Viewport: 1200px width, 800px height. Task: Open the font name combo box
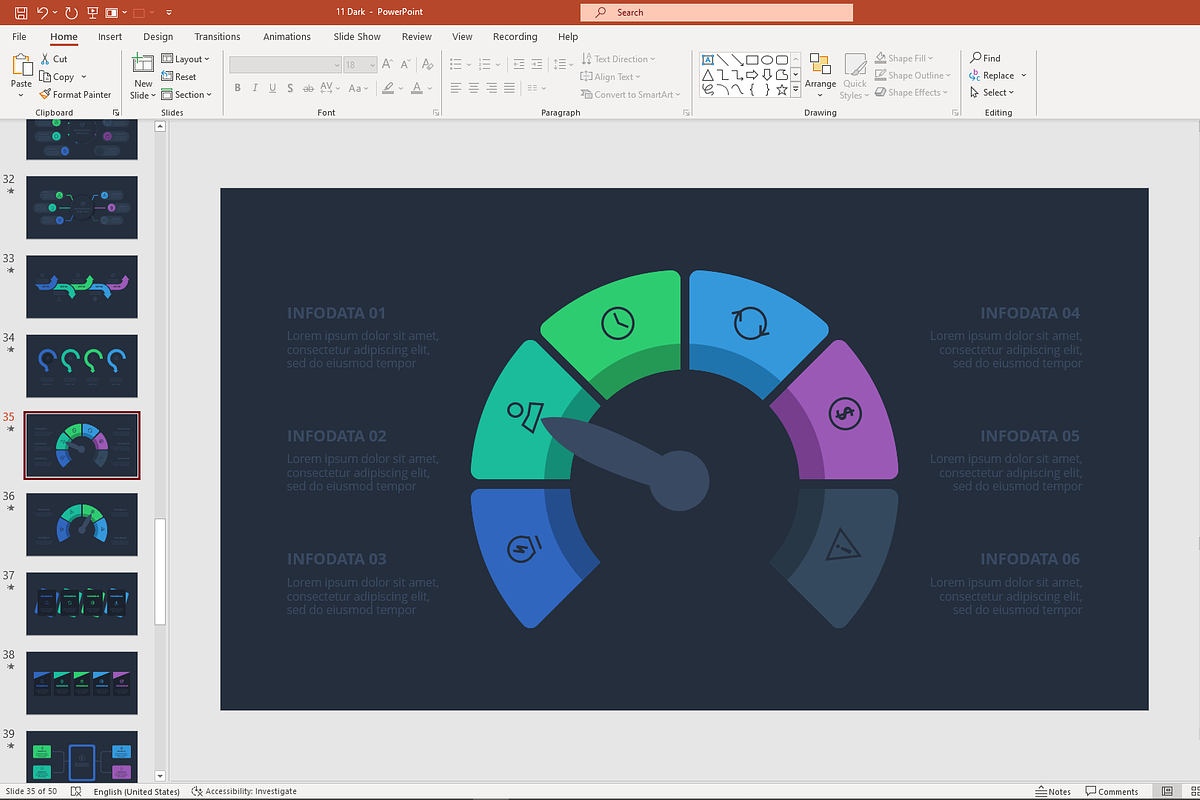285,64
